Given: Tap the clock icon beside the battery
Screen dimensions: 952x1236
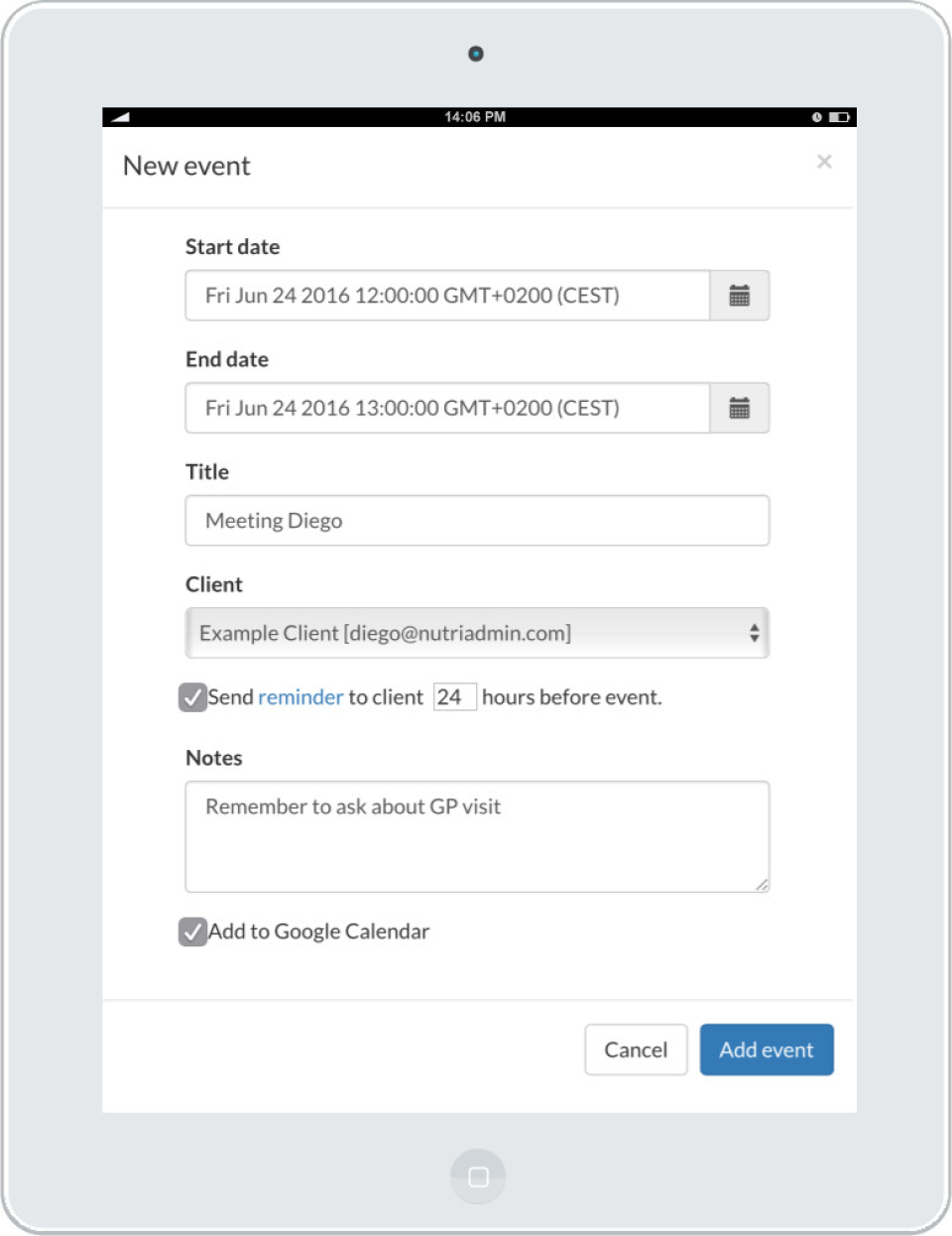Looking at the screenshot, I should coord(817,117).
